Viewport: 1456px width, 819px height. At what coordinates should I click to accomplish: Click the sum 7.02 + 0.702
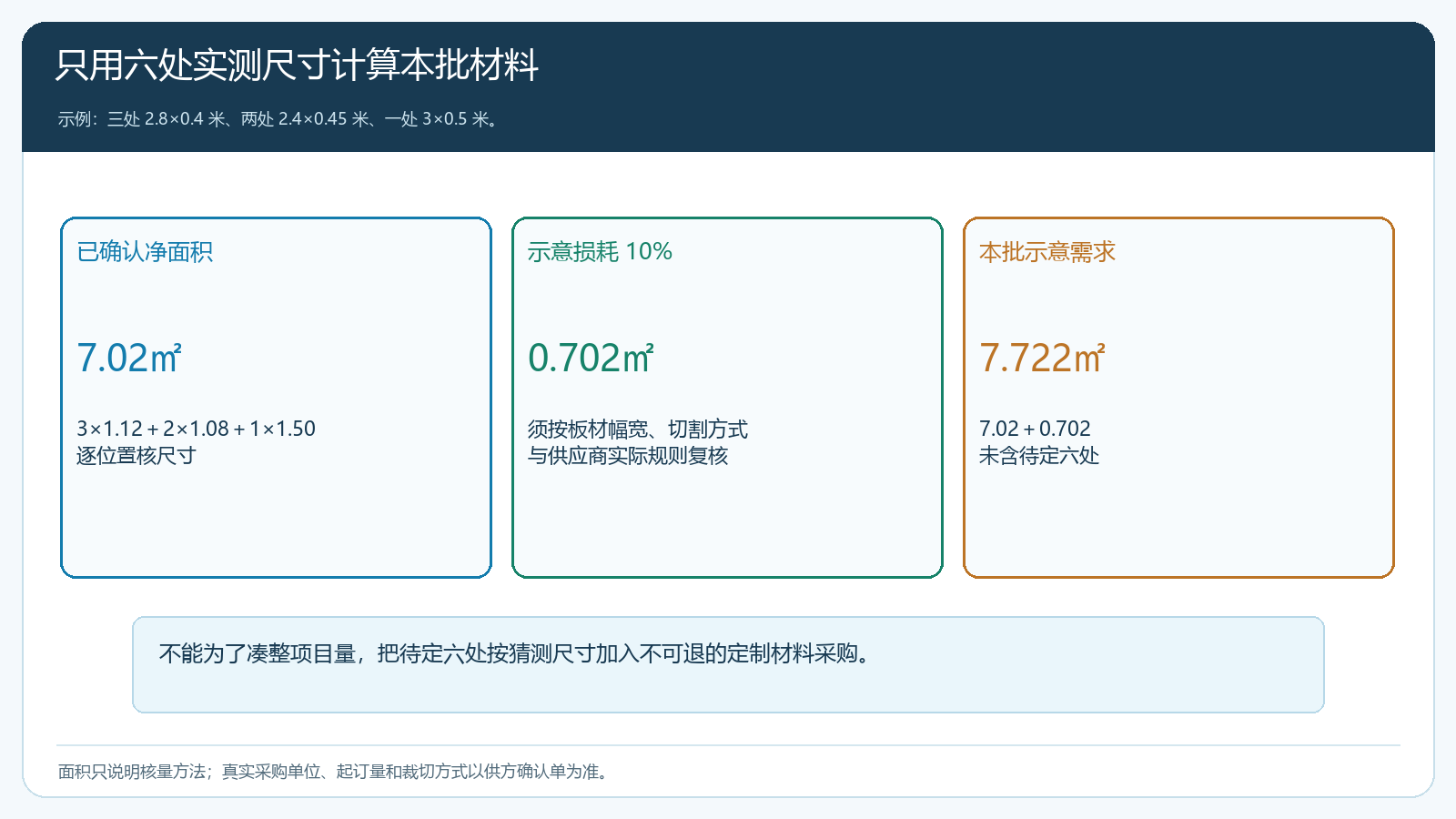(1035, 429)
